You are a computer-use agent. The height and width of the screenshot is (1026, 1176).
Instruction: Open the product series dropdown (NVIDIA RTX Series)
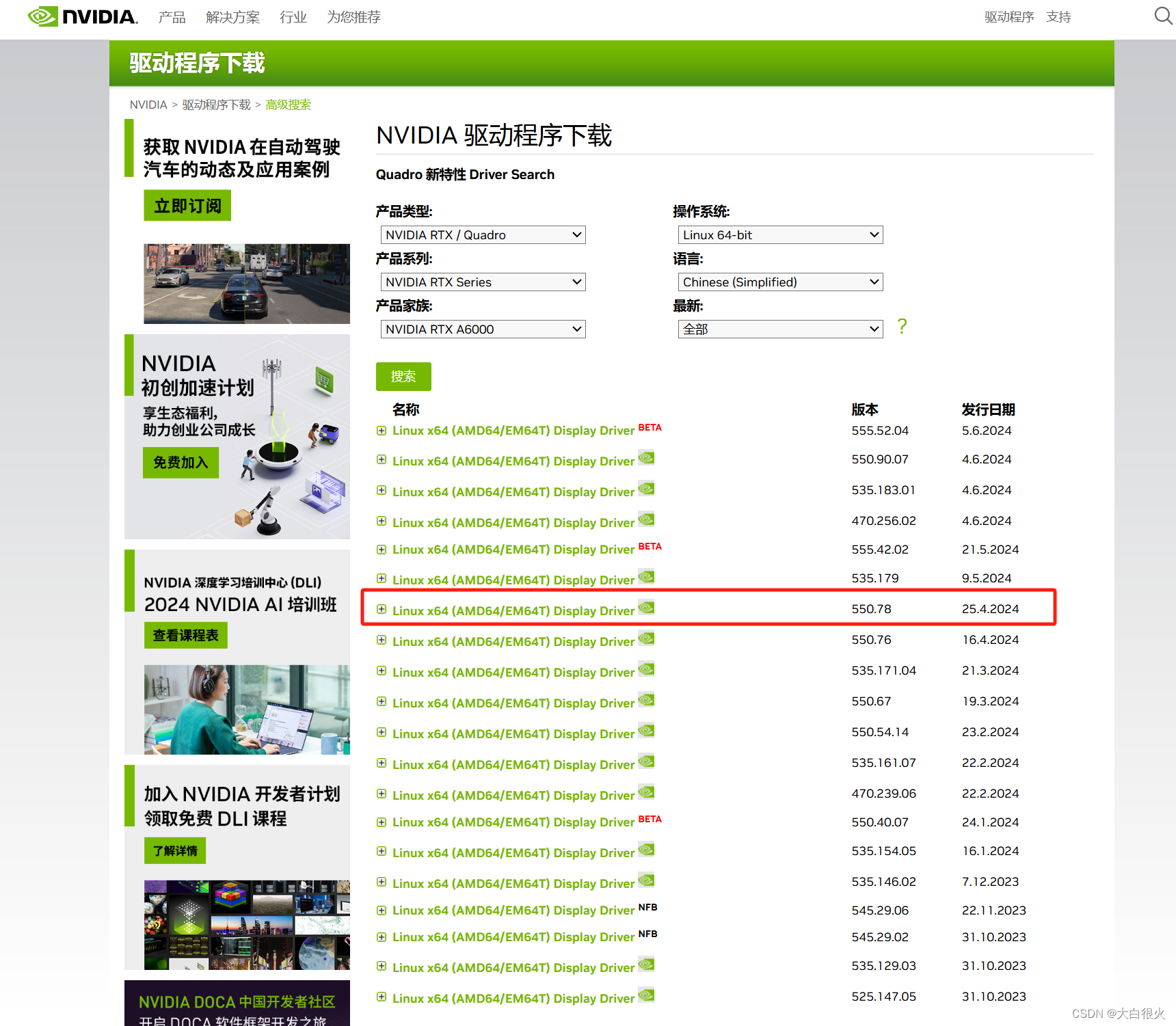pos(483,282)
